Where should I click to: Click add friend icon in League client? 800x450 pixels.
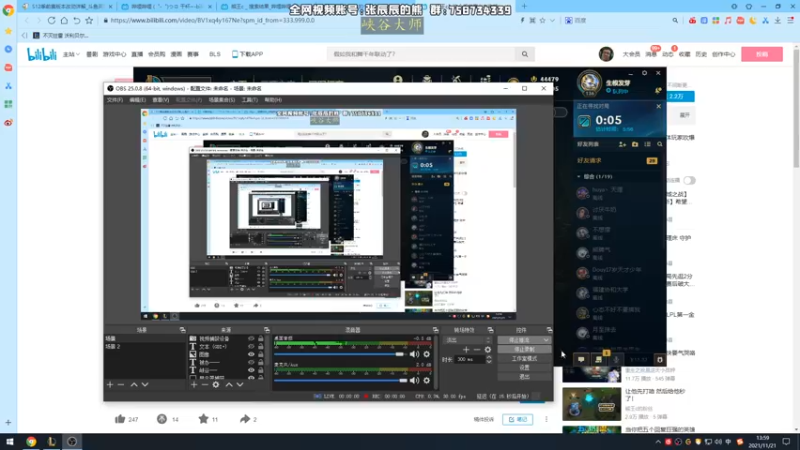coord(622,144)
